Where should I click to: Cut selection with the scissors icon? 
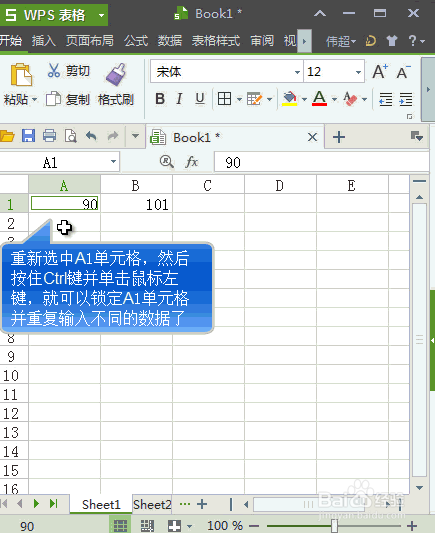pyautogui.click(x=54, y=71)
